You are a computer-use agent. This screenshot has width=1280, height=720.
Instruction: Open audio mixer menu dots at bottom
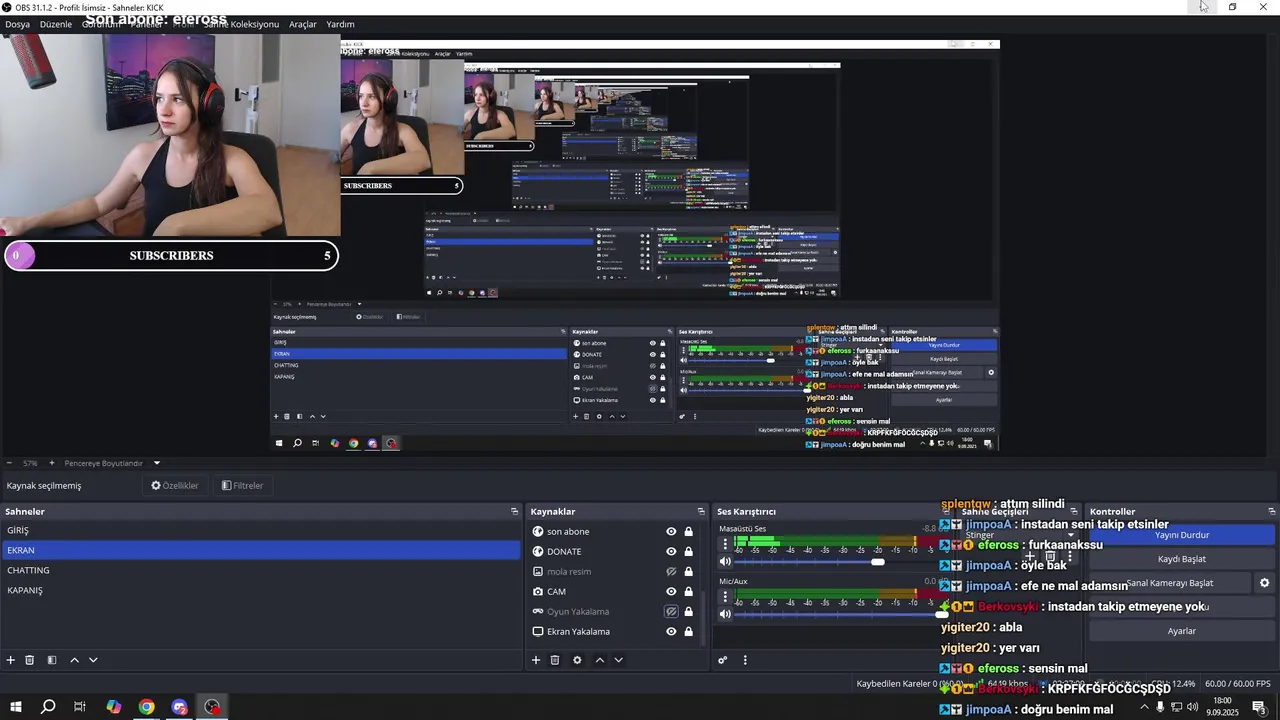[745, 660]
